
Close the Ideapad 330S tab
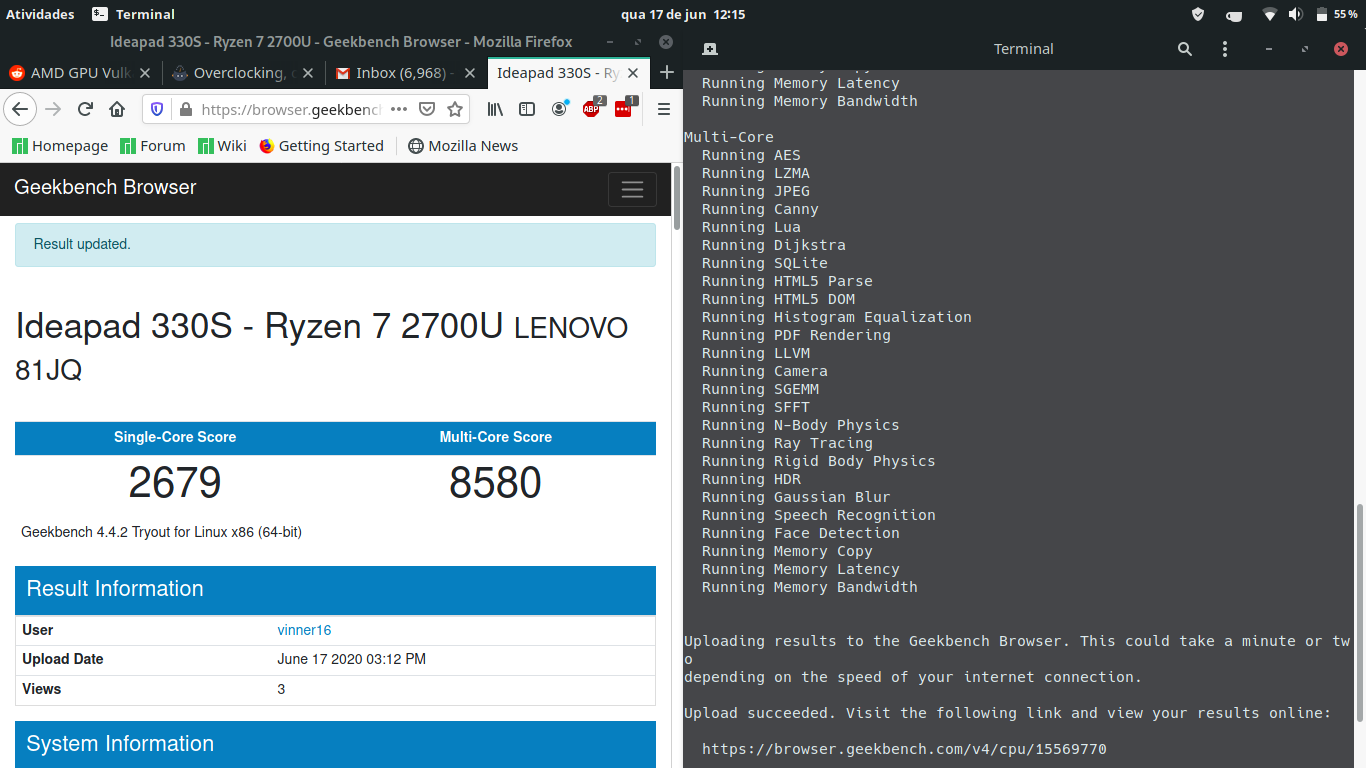(633, 73)
